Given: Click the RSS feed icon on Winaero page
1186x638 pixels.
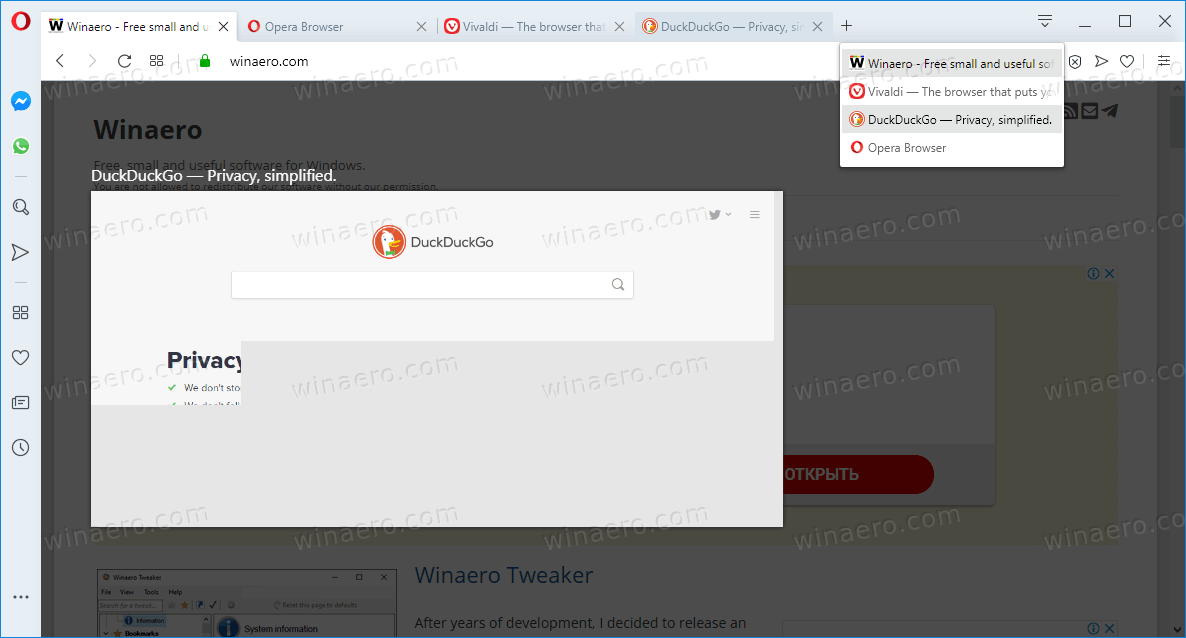Looking at the screenshot, I should (1070, 111).
